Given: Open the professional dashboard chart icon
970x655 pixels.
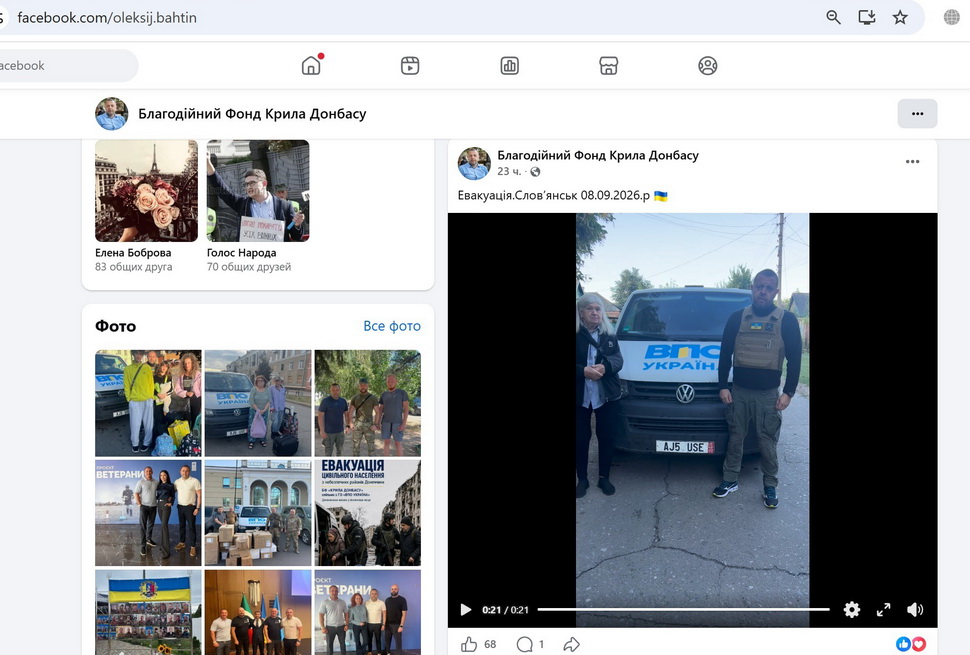Looking at the screenshot, I should [x=509, y=66].
